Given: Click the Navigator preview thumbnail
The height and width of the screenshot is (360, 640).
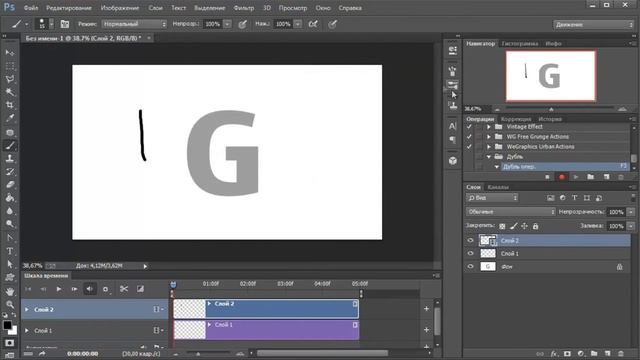Looking at the screenshot, I should pyautogui.click(x=551, y=76).
